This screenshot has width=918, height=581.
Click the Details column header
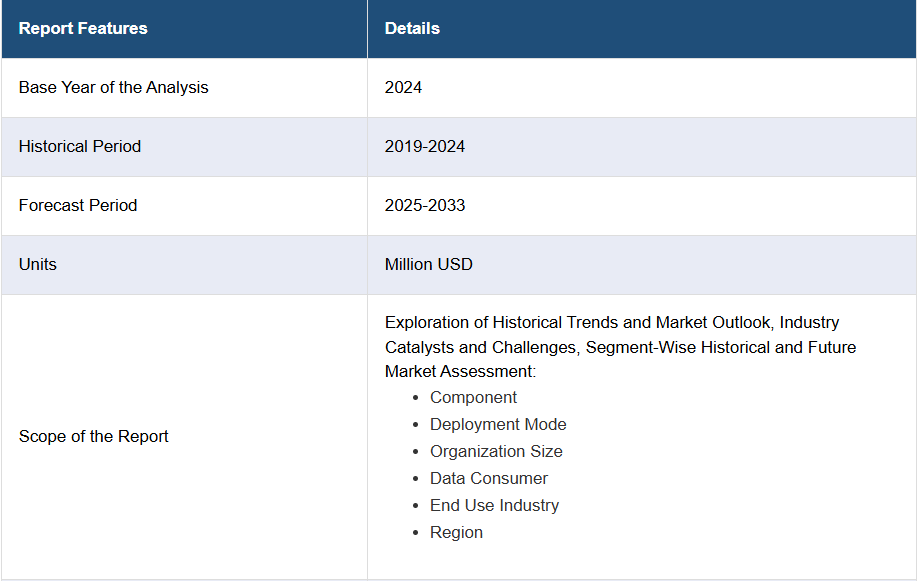pos(412,28)
